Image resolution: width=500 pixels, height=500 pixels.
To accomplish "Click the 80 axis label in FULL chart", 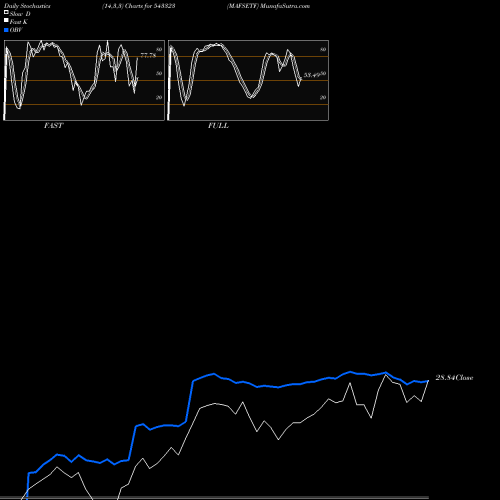I will [323, 50].
